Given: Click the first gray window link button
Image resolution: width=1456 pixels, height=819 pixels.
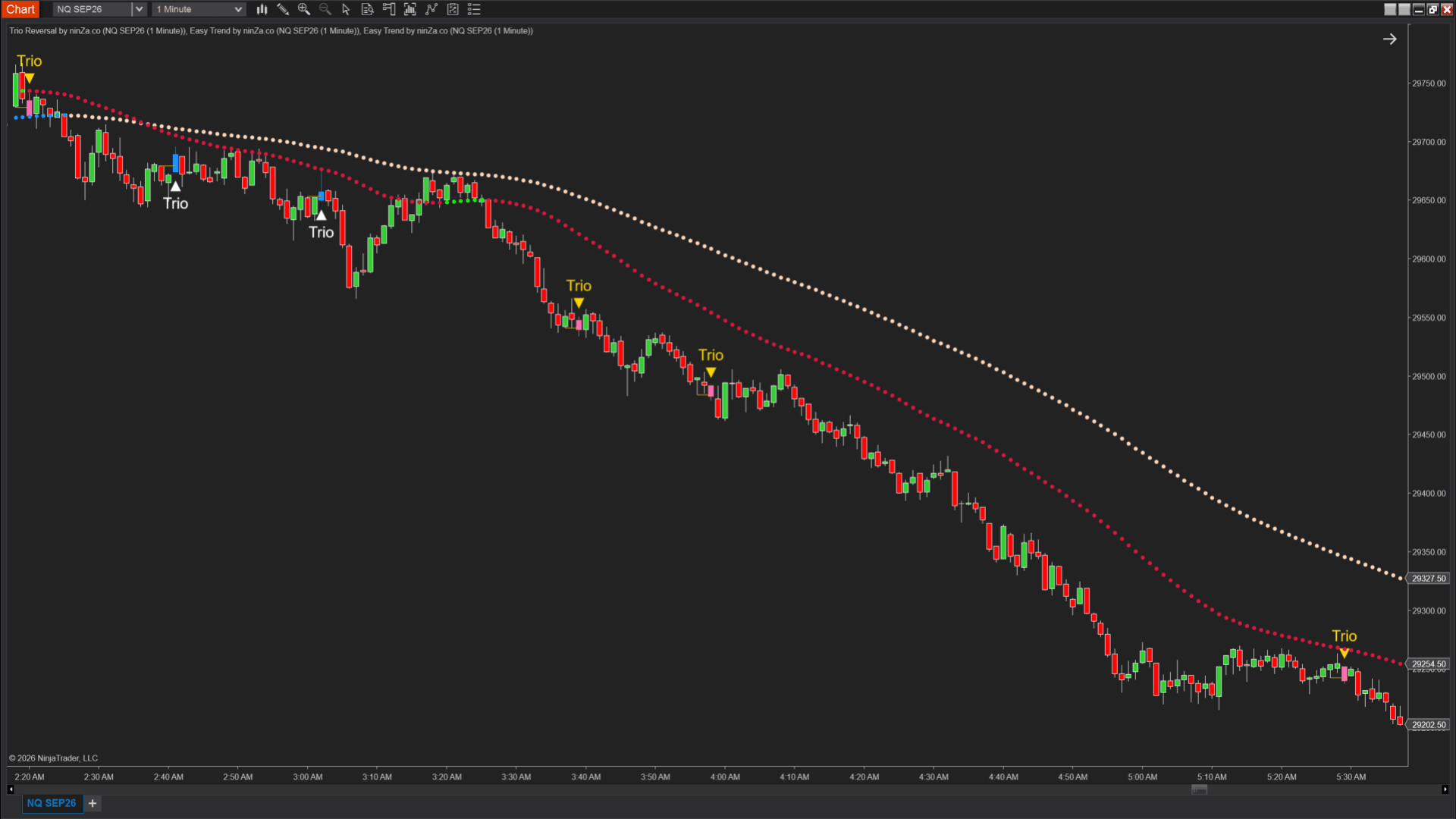Looking at the screenshot, I should 1390,9.
